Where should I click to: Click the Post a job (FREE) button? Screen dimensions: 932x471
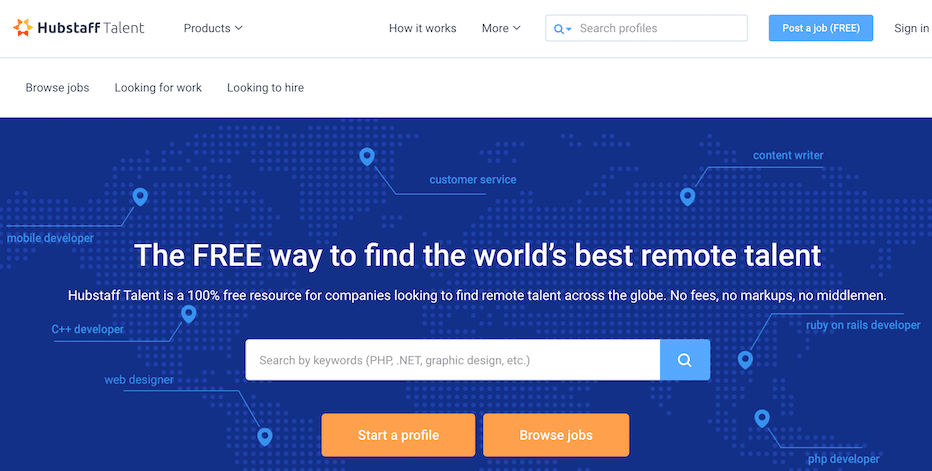click(x=821, y=28)
